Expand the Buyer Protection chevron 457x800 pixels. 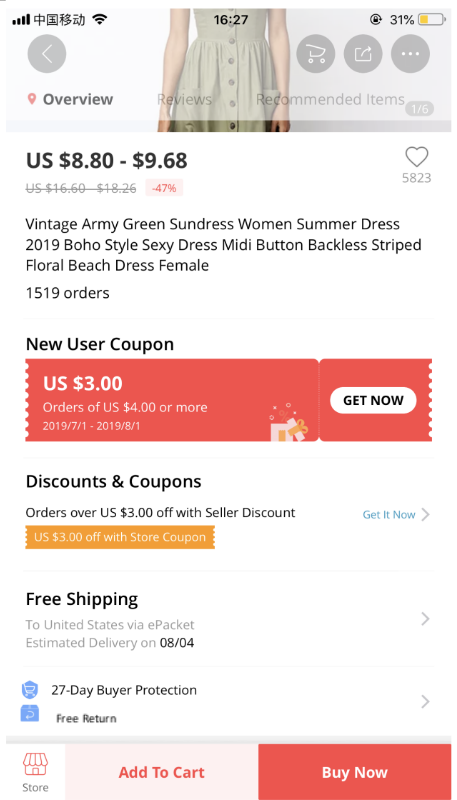coord(425,702)
